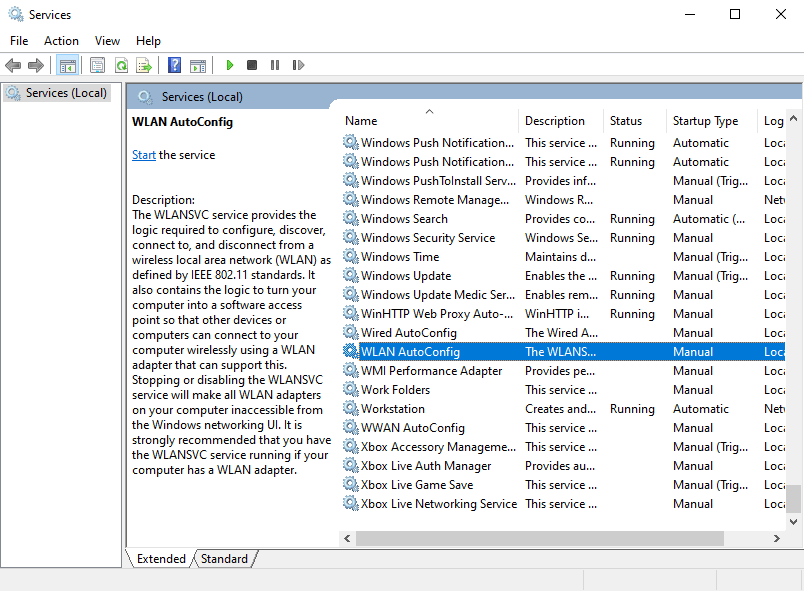Viewport: 804px width, 591px height.
Task: Open the Help toolbar icon
Action: click(x=174, y=65)
